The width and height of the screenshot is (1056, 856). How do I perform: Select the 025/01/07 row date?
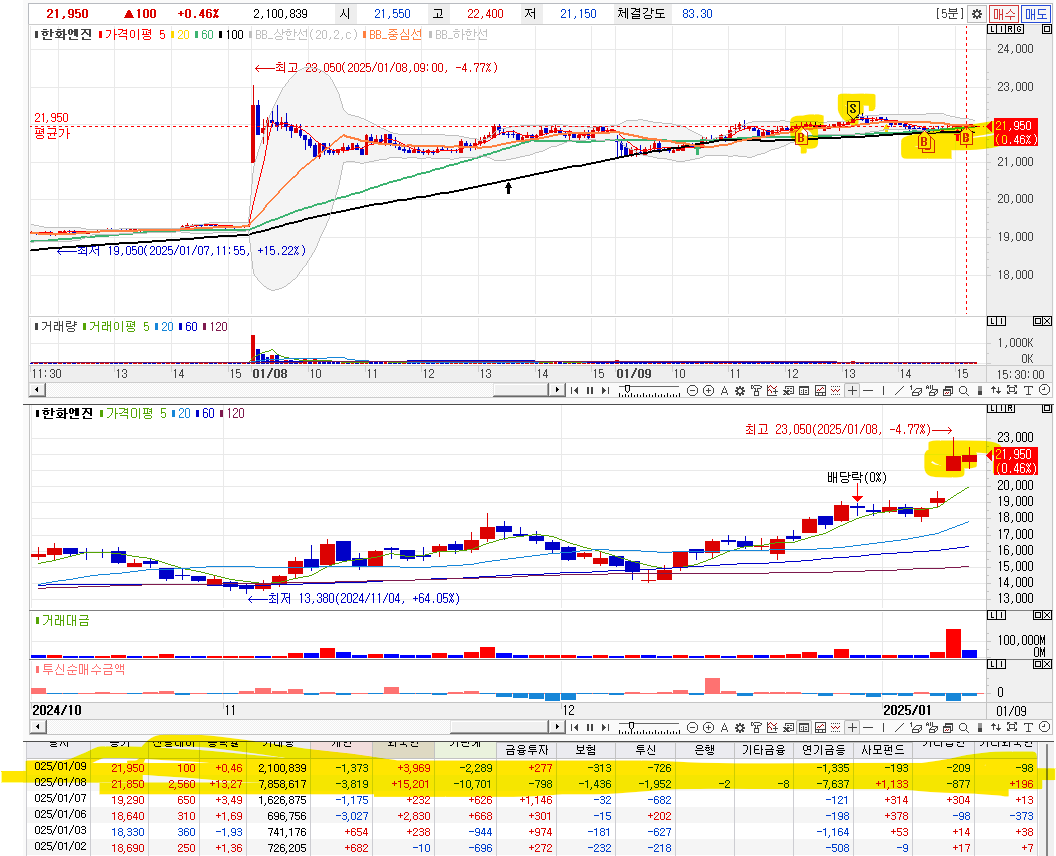60,799
